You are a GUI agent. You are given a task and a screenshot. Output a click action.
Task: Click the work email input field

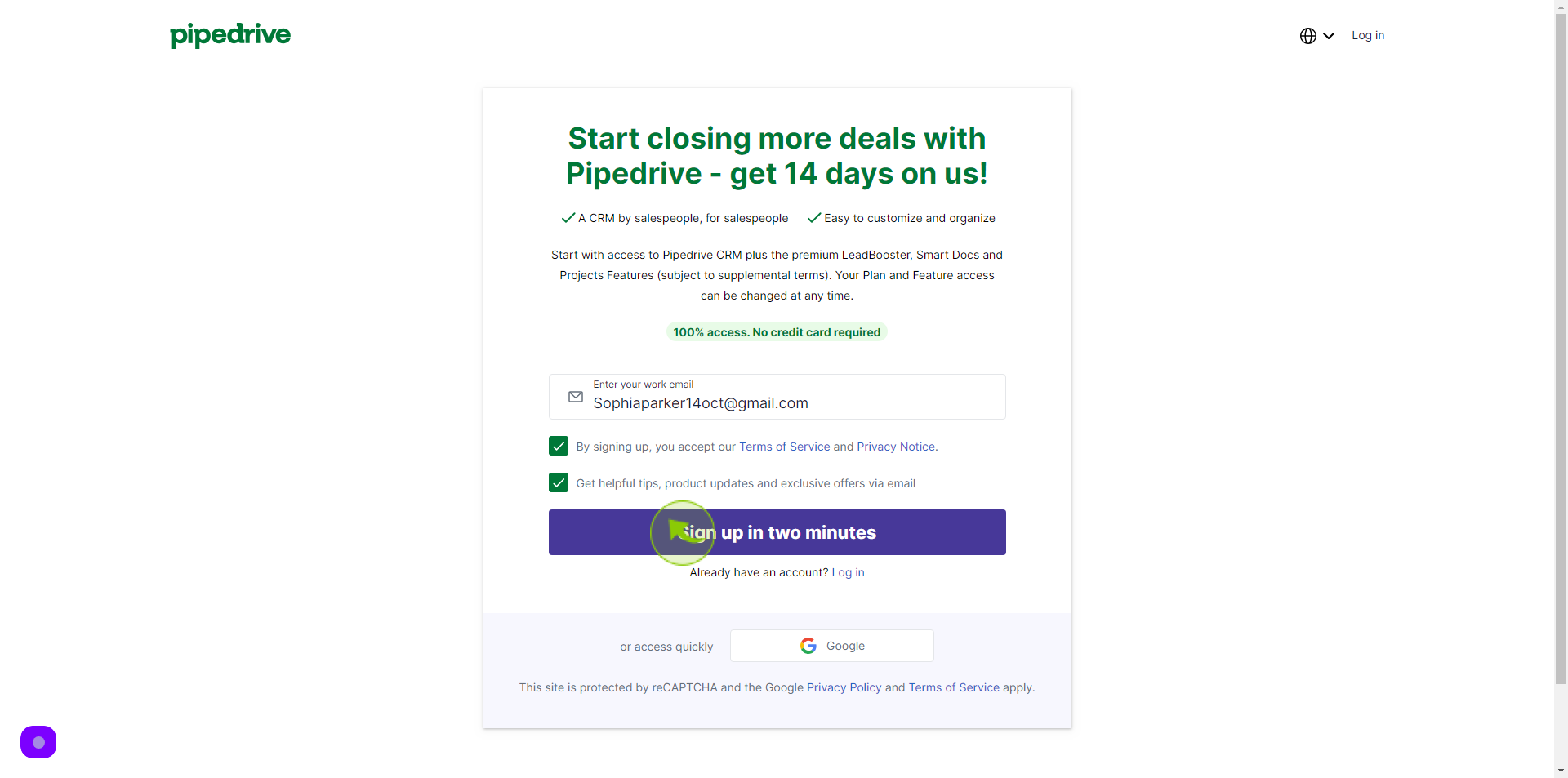coord(777,397)
